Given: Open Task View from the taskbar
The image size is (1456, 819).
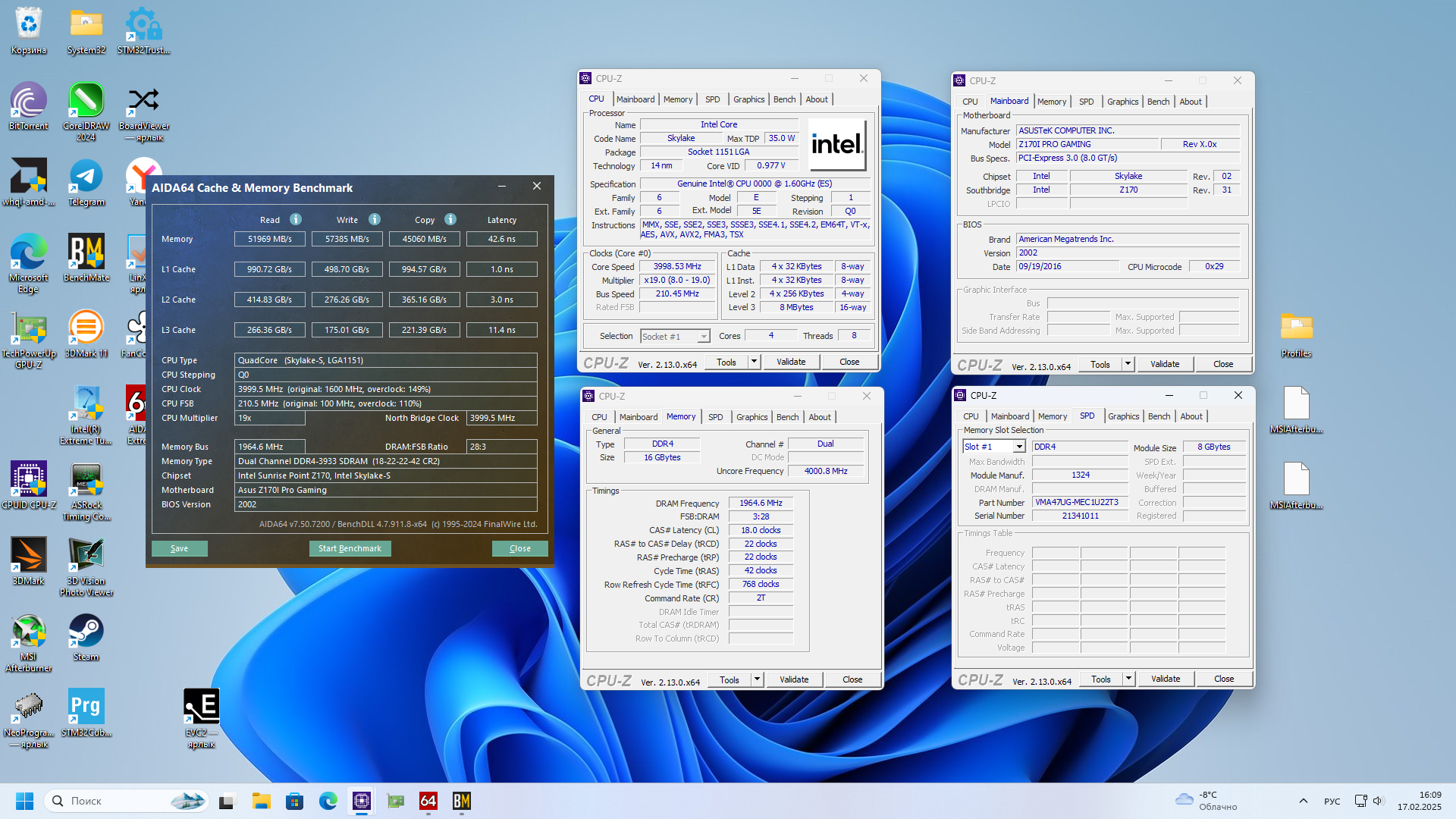Looking at the screenshot, I should (227, 801).
